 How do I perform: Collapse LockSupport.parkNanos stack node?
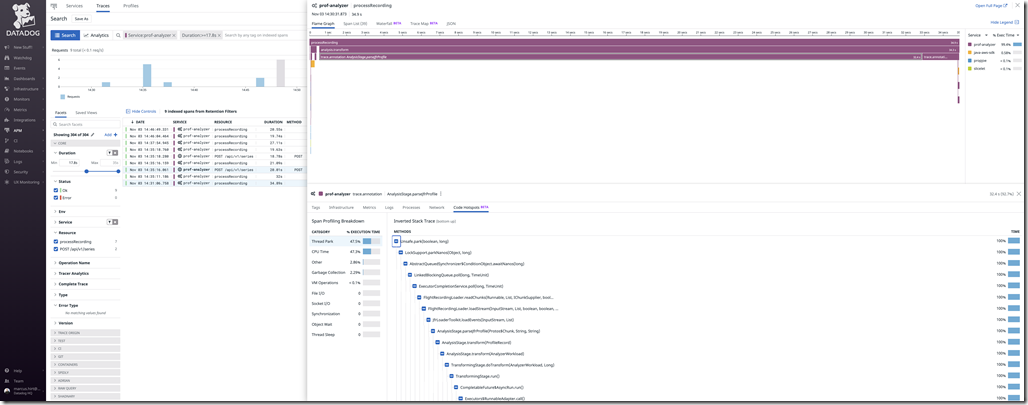[x=402, y=253]
